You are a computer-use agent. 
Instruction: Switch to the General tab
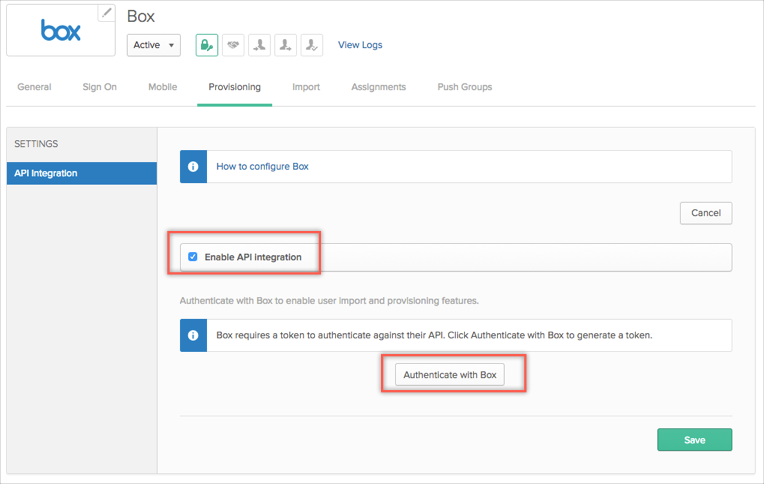[34, 87]
